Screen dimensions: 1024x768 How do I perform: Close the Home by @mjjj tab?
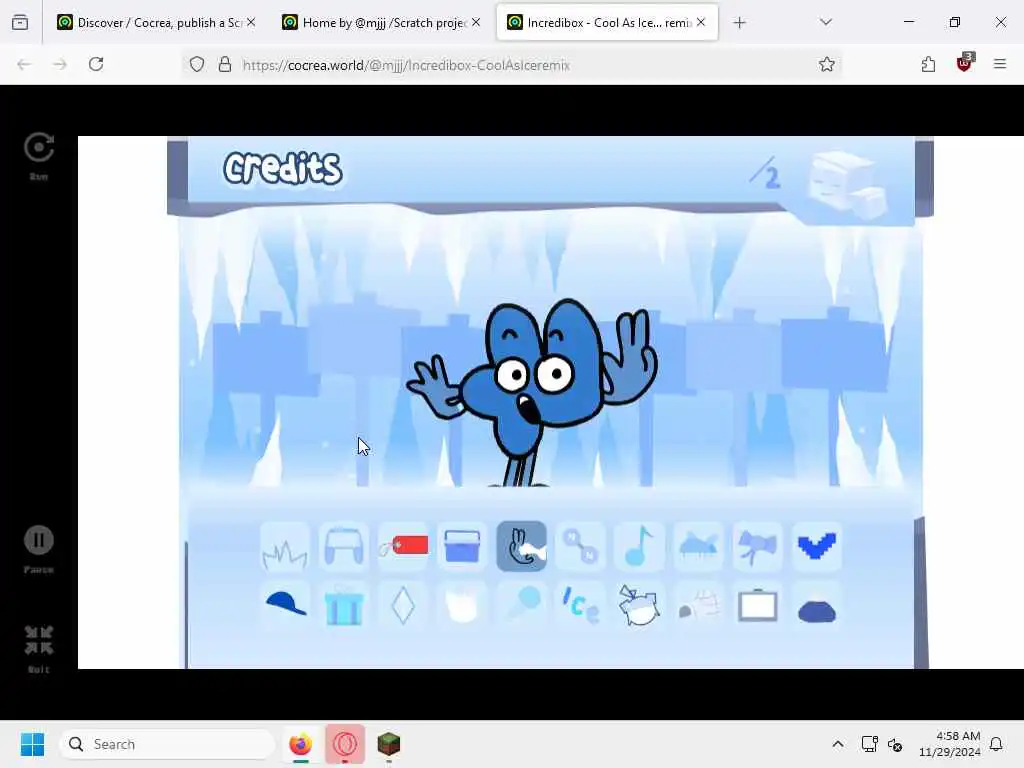click(476, 22)
